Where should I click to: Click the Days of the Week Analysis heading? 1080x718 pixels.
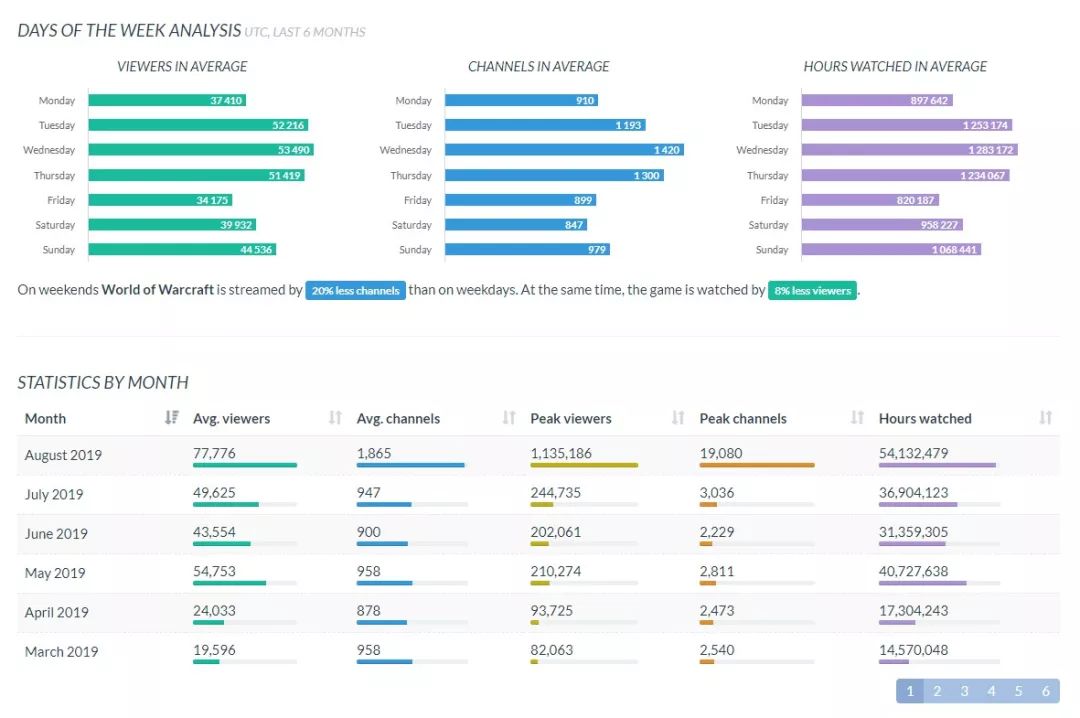[129, 31]
